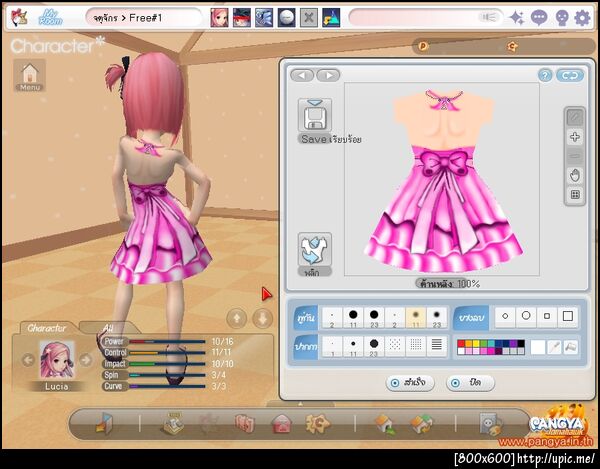Viewport: 600px width, 469px height.
Task: Click the red mask character icon in top bar
Action: click(242, 18)
